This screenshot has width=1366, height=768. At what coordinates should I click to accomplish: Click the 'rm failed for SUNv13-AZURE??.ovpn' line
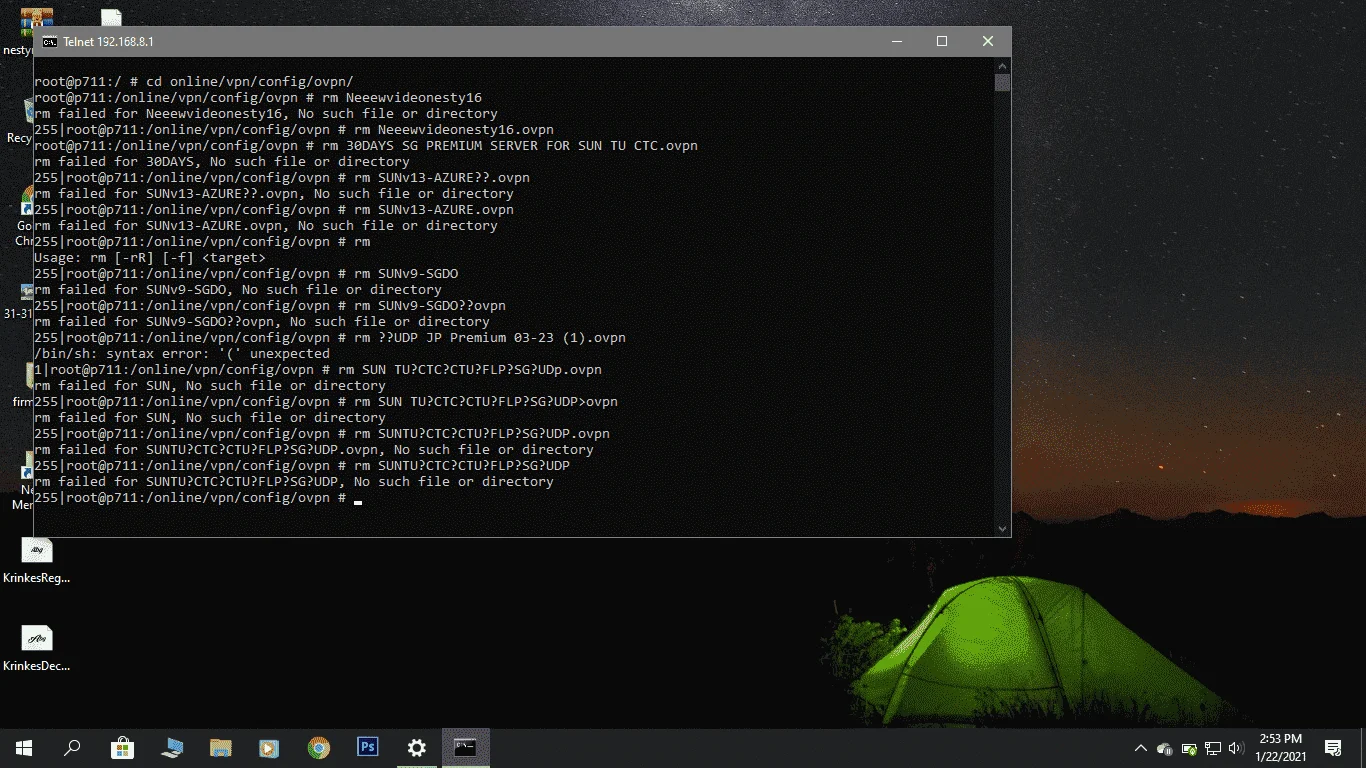(274, 193)
